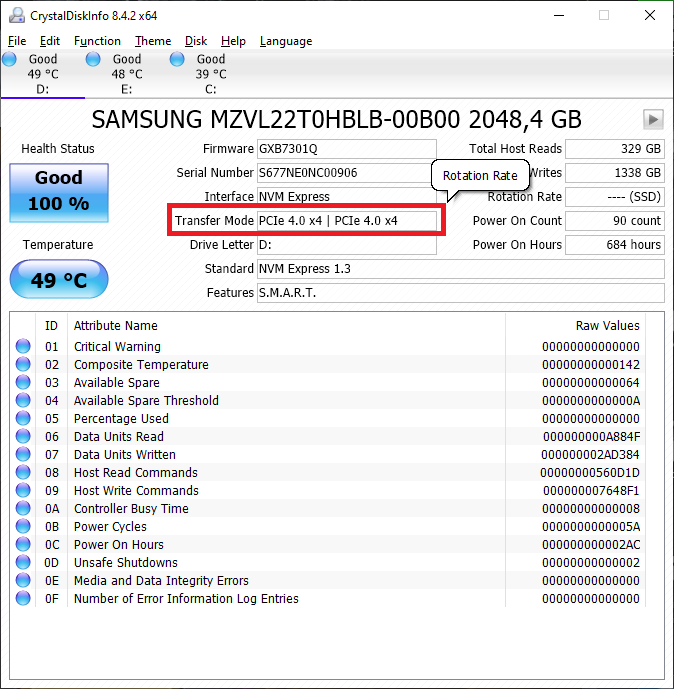This screenshot has height=689, width=674.
Task: Select the Composite Temperature raw value 142
Action: tap(591, 365)
